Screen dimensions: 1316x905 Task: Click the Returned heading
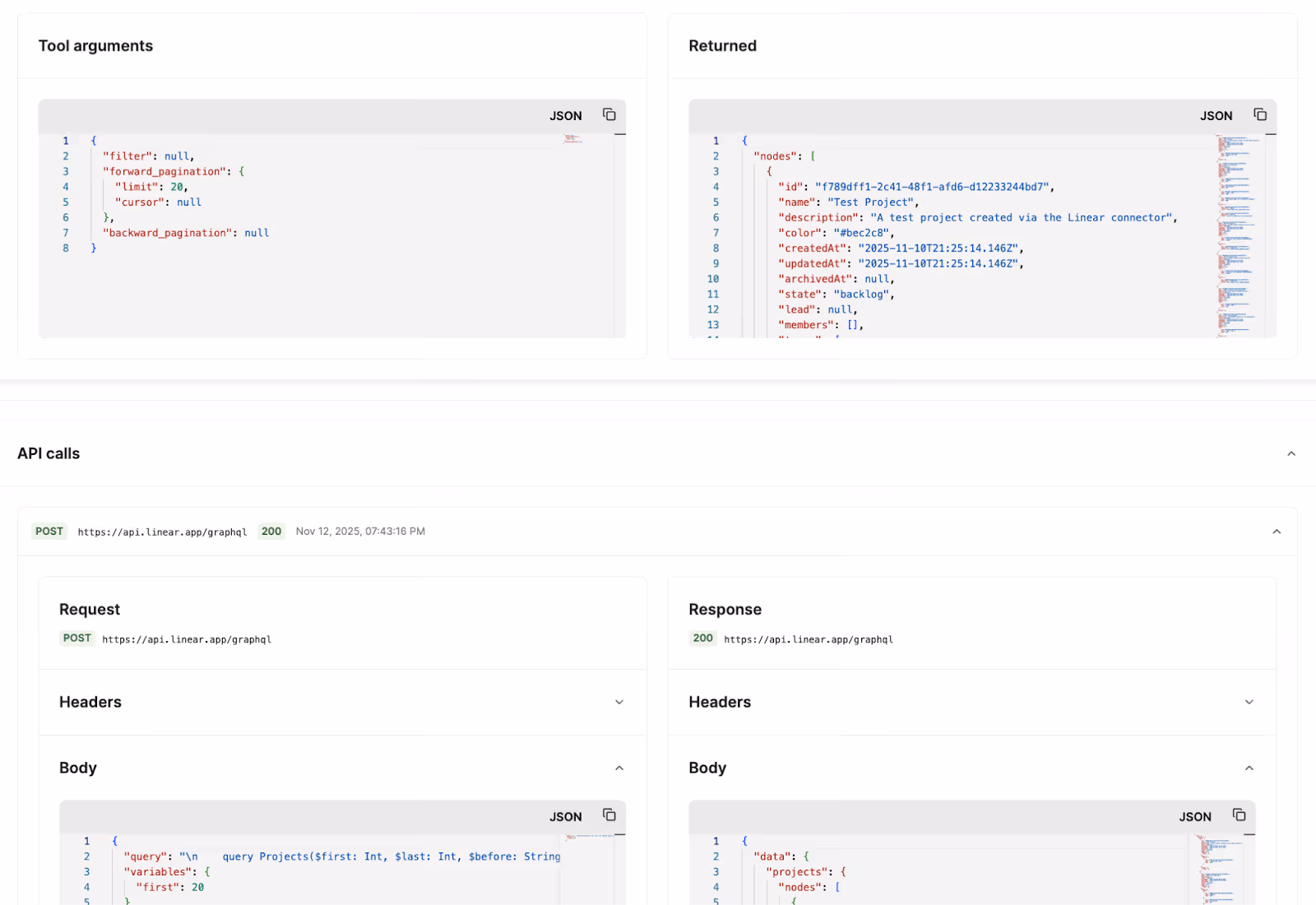[x=722, y=46]
